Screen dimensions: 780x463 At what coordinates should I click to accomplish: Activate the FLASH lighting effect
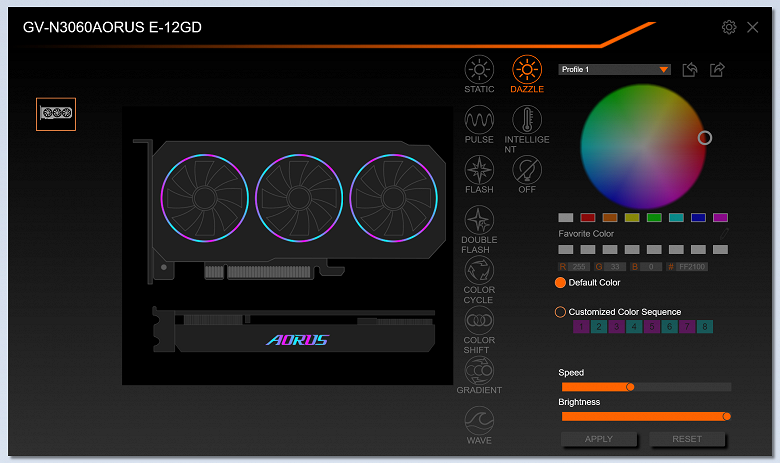click(x=479, y=170)
